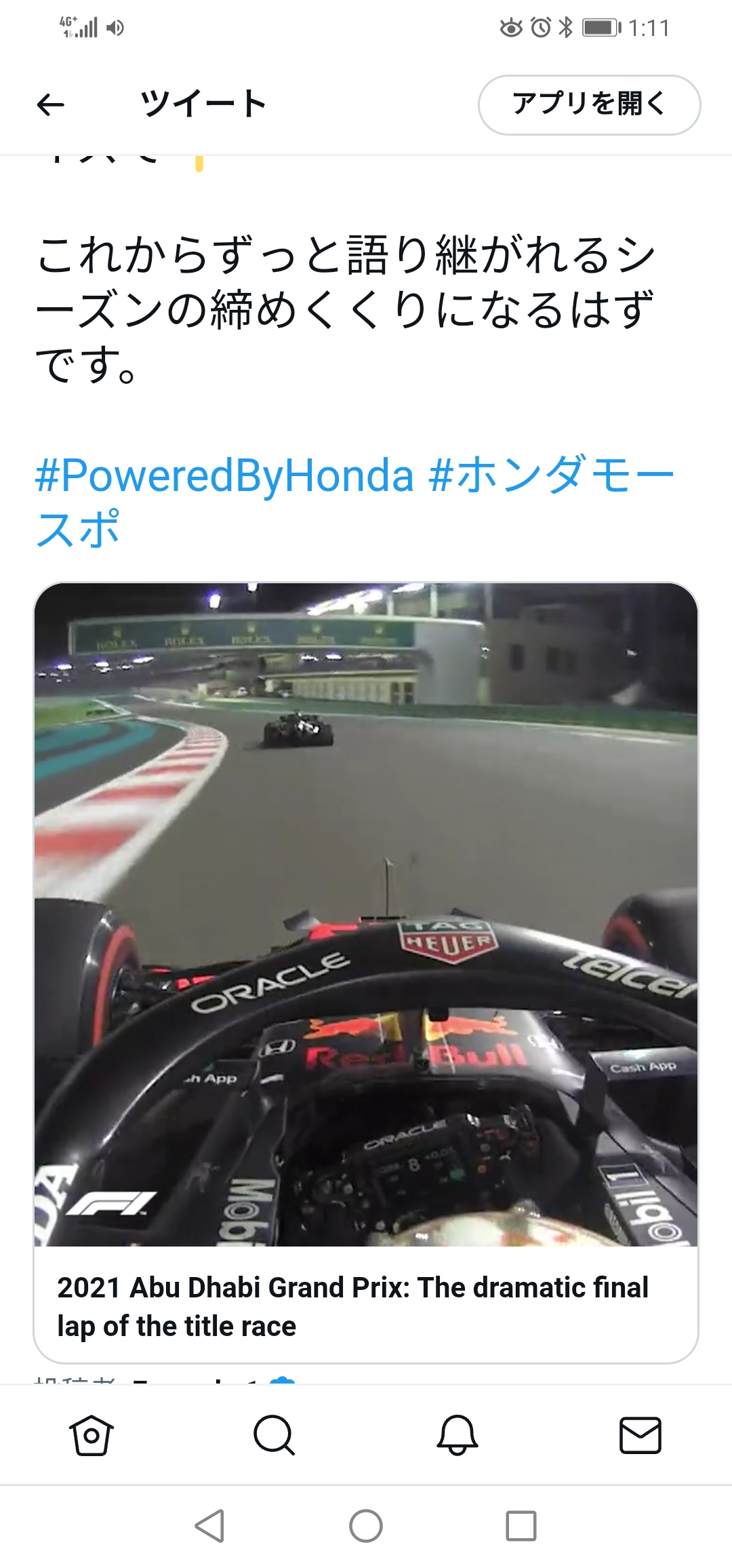Tap the Bluetooth status bar icon
Screen dimensions: 732x1568
[565, 27]
